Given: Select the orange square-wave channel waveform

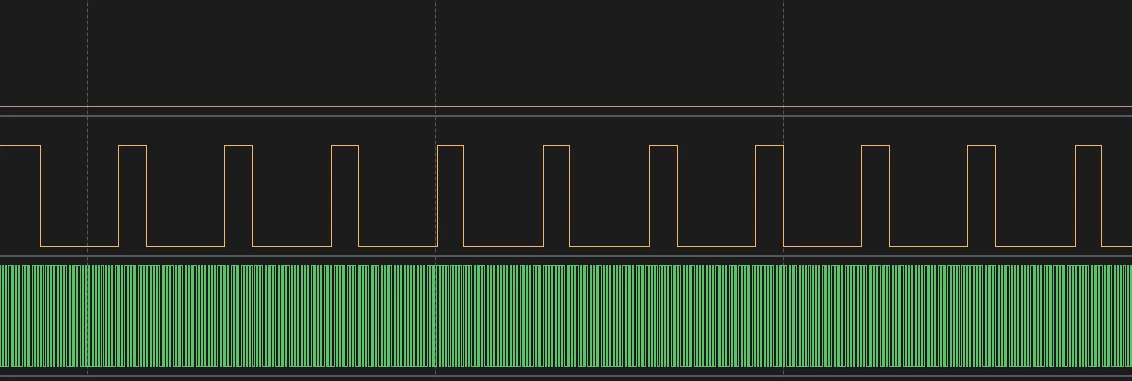Looking at the screenshot, I should point(566,196).
